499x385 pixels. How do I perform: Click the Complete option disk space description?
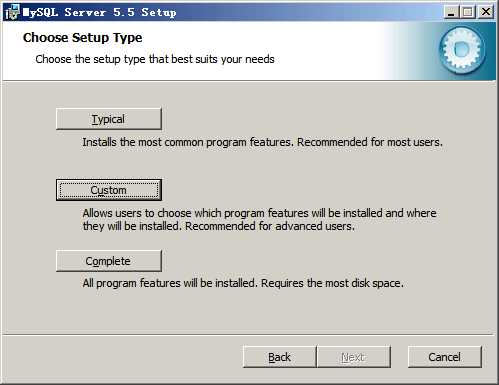pyautogui.click(x=243, y=283)
